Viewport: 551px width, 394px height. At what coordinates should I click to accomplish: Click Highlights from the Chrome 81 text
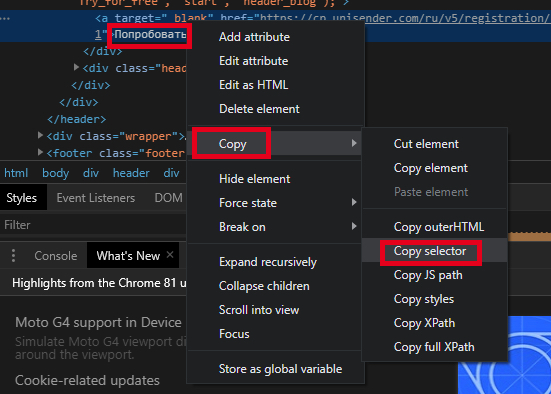(x=99, y=283)
